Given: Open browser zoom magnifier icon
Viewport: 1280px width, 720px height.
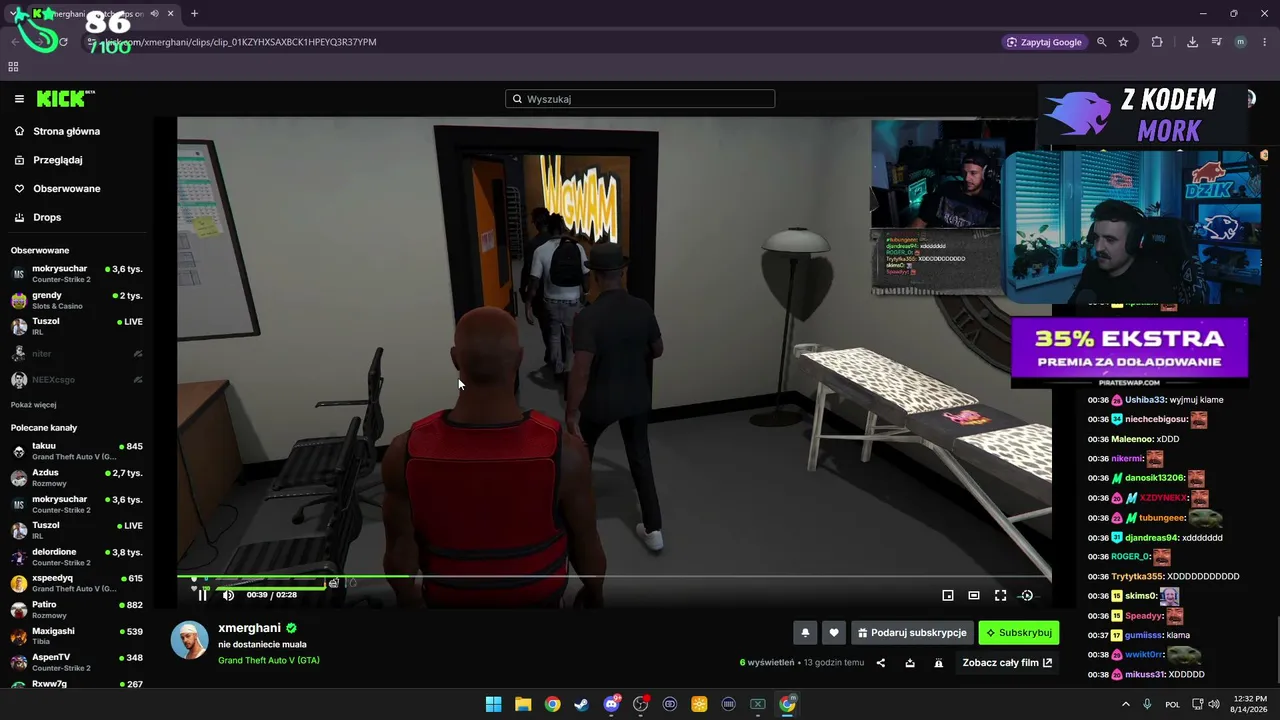Looking at the screenshot, I should pyautogui.click(x=1102, y=42).
